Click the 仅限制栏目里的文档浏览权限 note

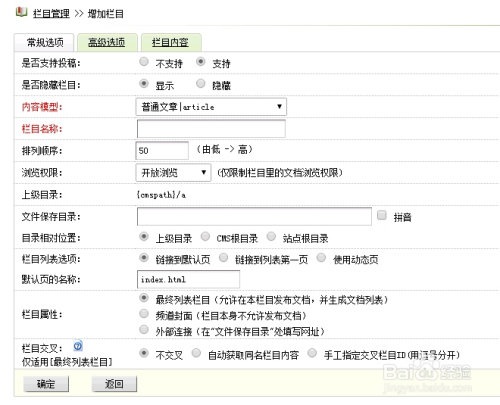pyautogui.click(x=280, y=173)
